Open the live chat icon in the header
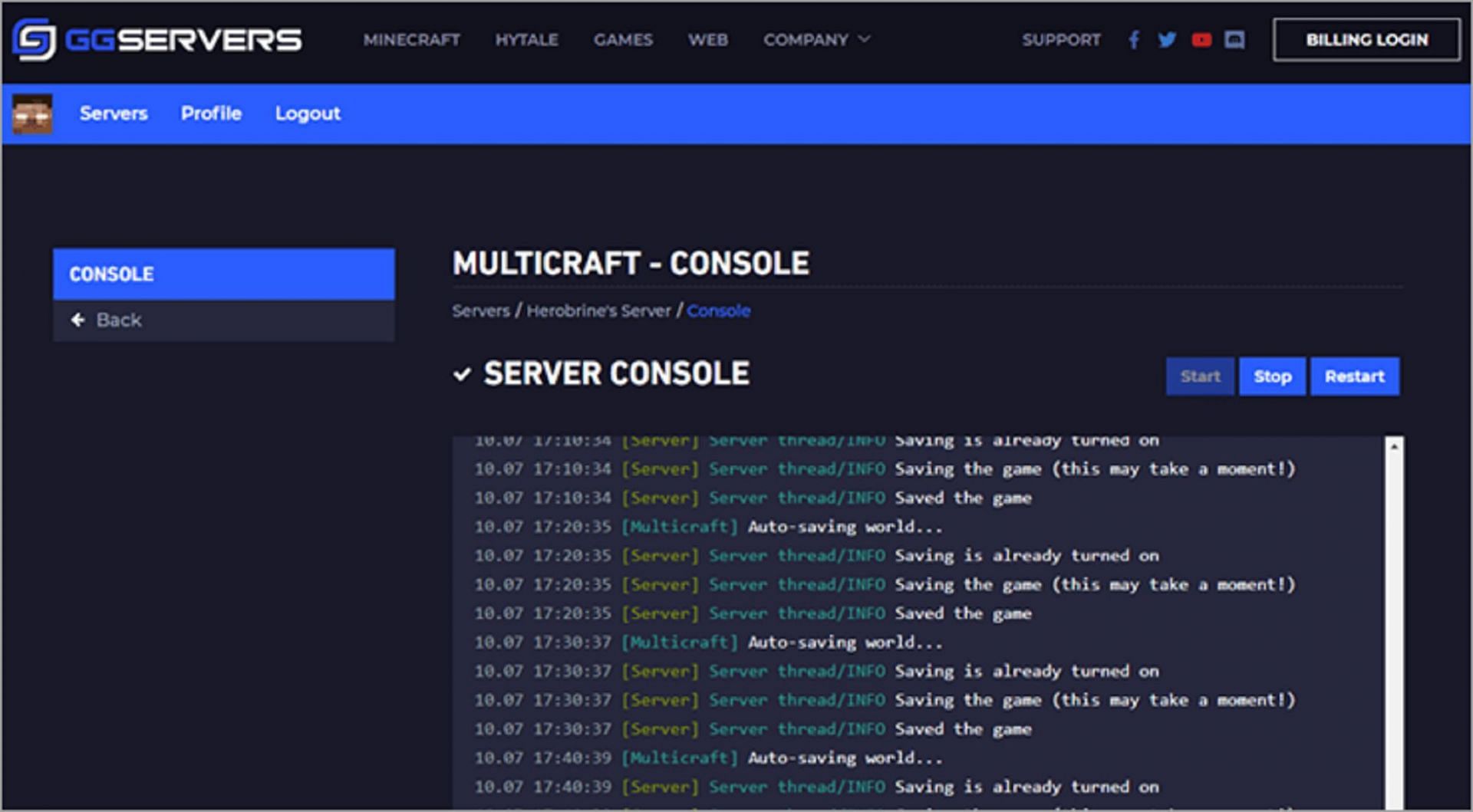This screenshot has width=1473, height=812. click(x=1234, y=40)
